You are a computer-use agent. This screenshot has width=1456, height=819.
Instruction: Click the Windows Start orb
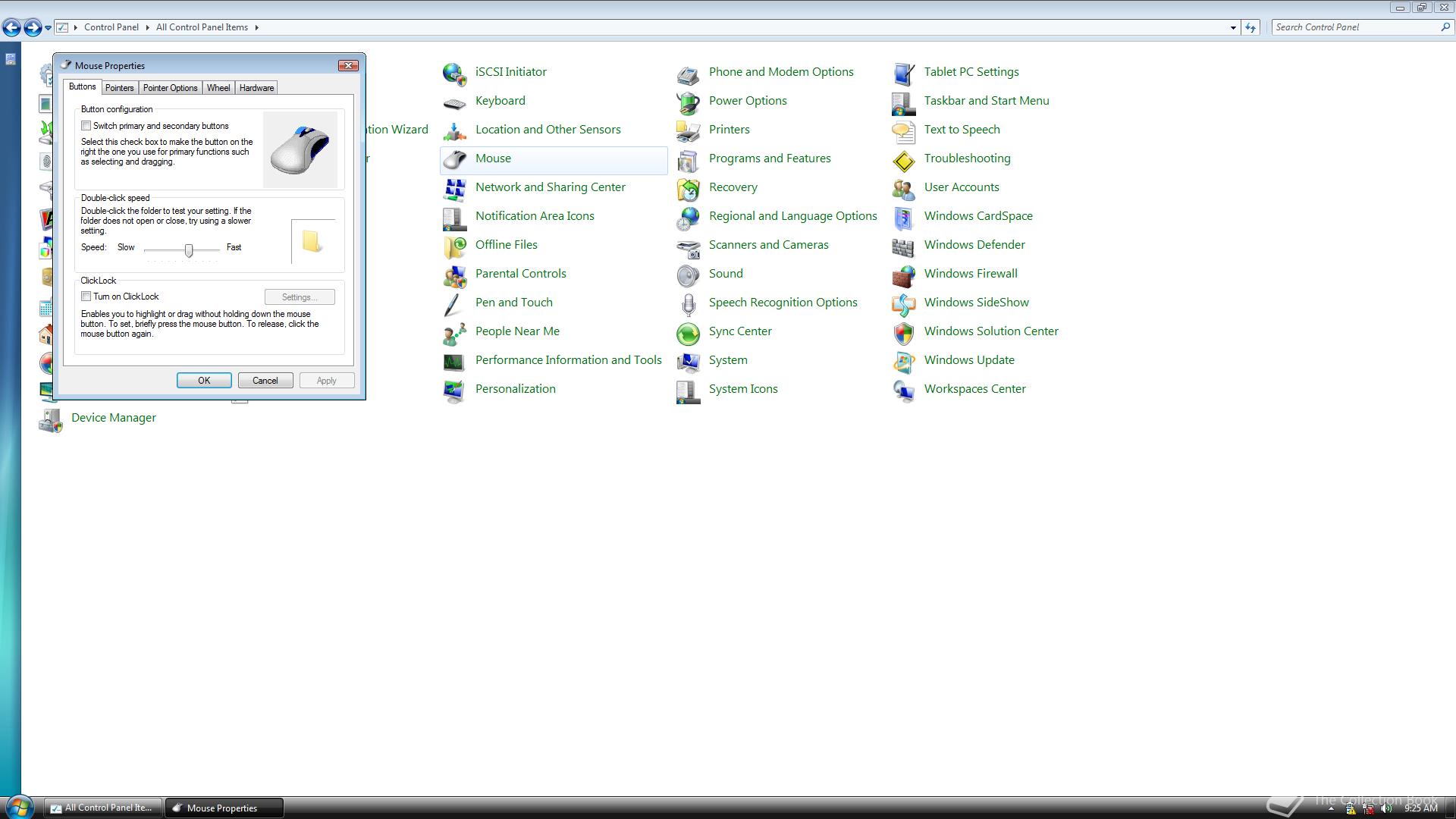(20, 807)
